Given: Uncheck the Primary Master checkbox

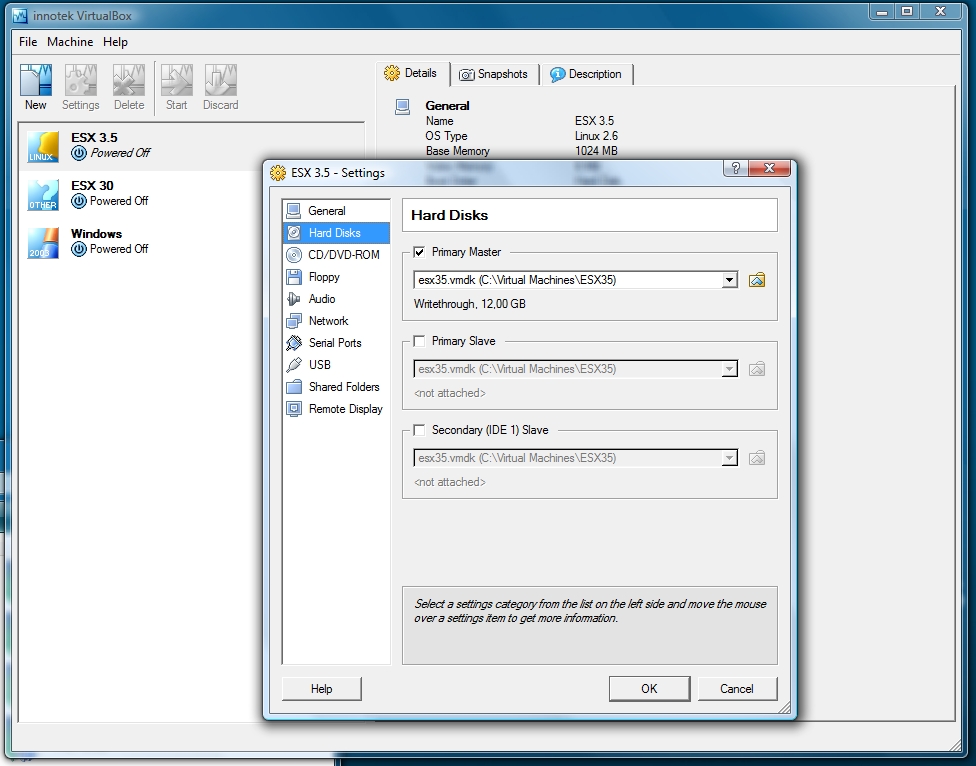Looking at the screenshot, I should (x=420, y=252).
